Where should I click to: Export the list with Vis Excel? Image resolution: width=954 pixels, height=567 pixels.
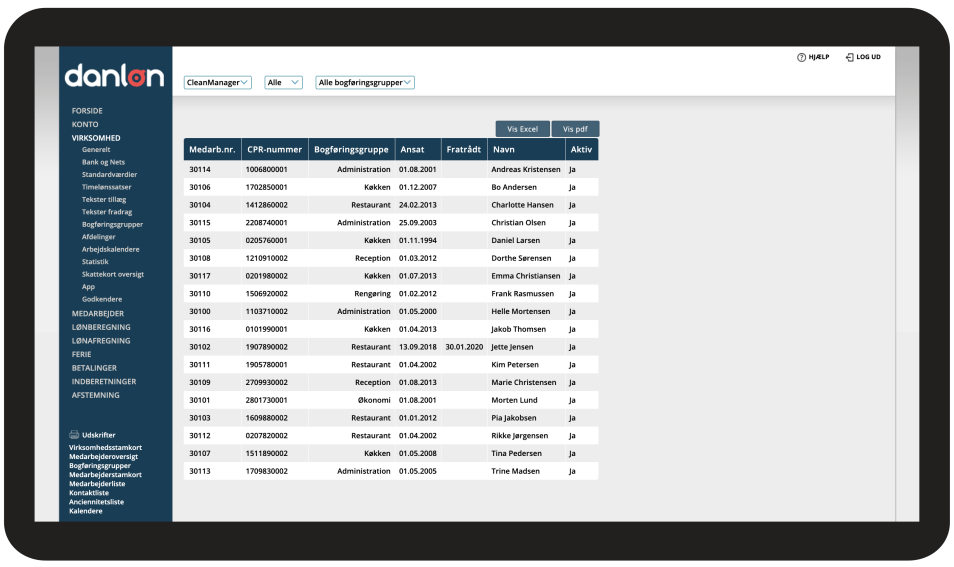pyautogui.click(x=522, y=129)
